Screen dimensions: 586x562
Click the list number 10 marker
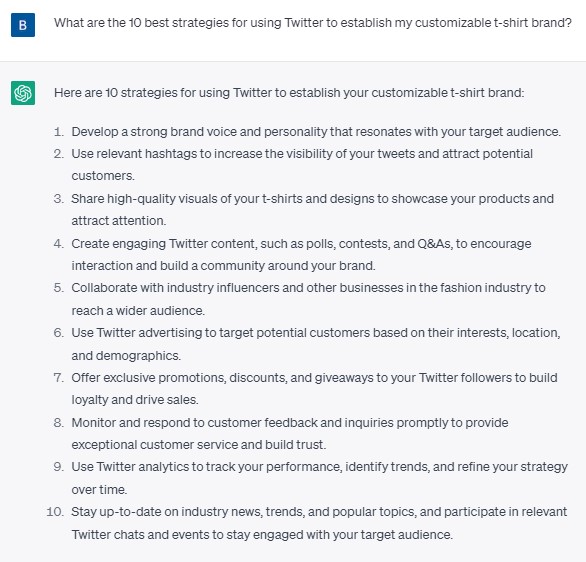(x=55, y=512)
